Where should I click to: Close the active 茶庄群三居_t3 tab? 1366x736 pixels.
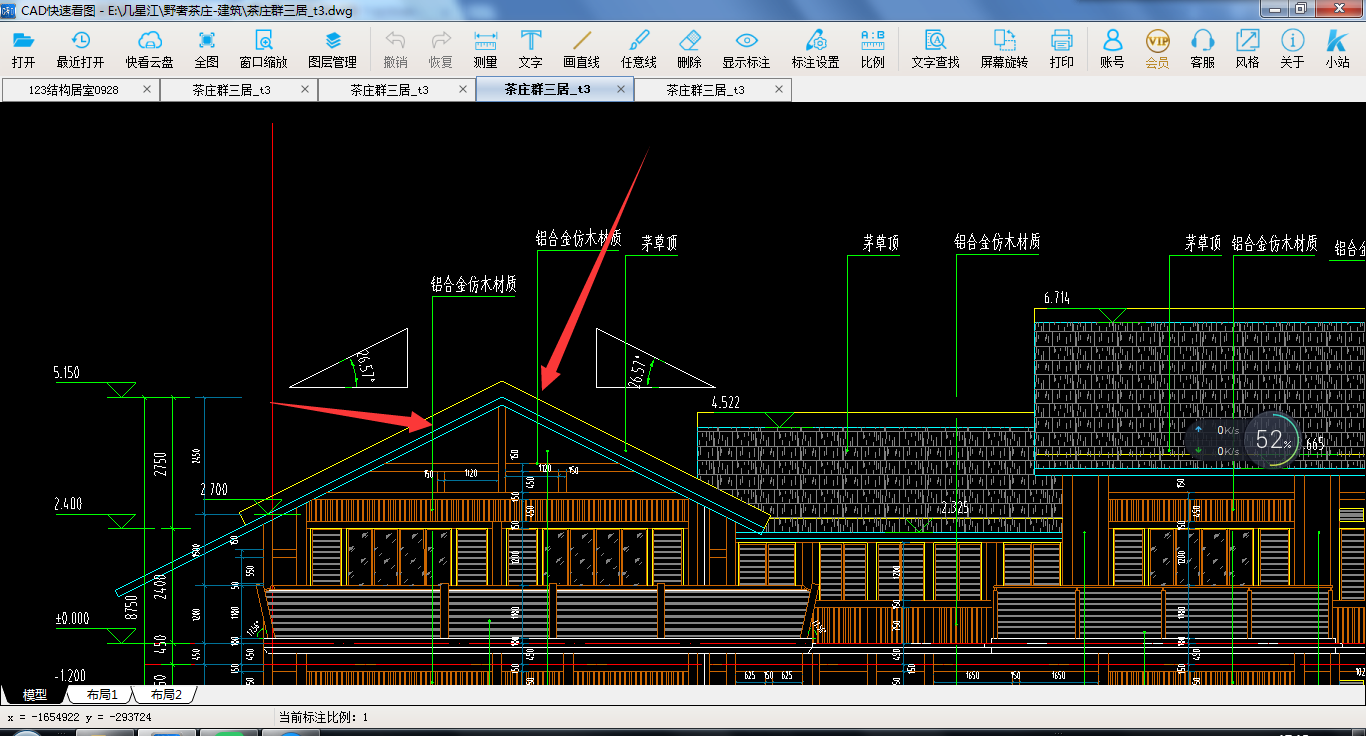(x=621, y=89)
